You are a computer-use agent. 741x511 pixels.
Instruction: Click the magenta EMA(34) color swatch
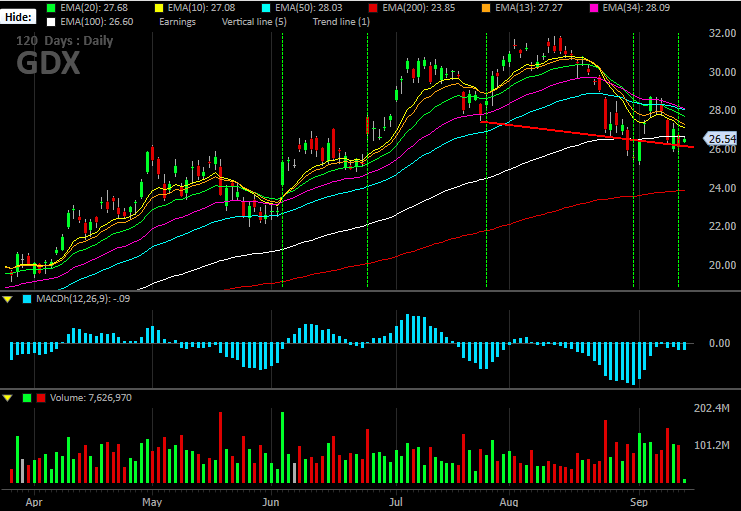point(594,8)
